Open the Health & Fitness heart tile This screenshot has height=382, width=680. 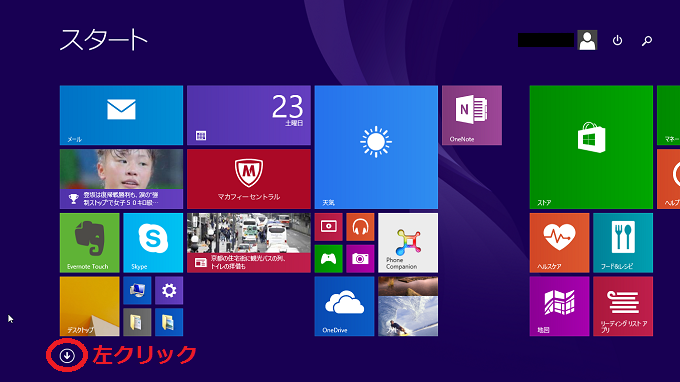[x=559, y=243]
